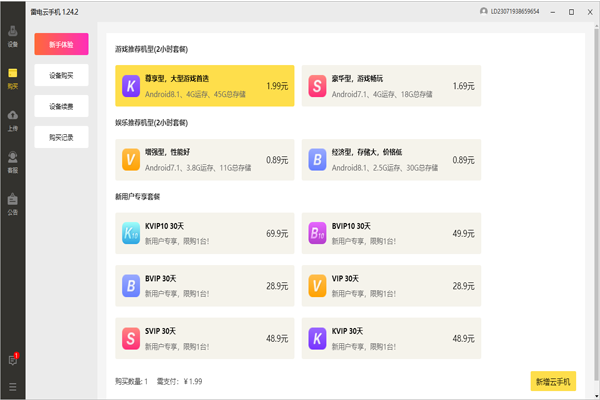Click the purple K icon for 尊享型
600x400 pixels.
coord(130,86)
